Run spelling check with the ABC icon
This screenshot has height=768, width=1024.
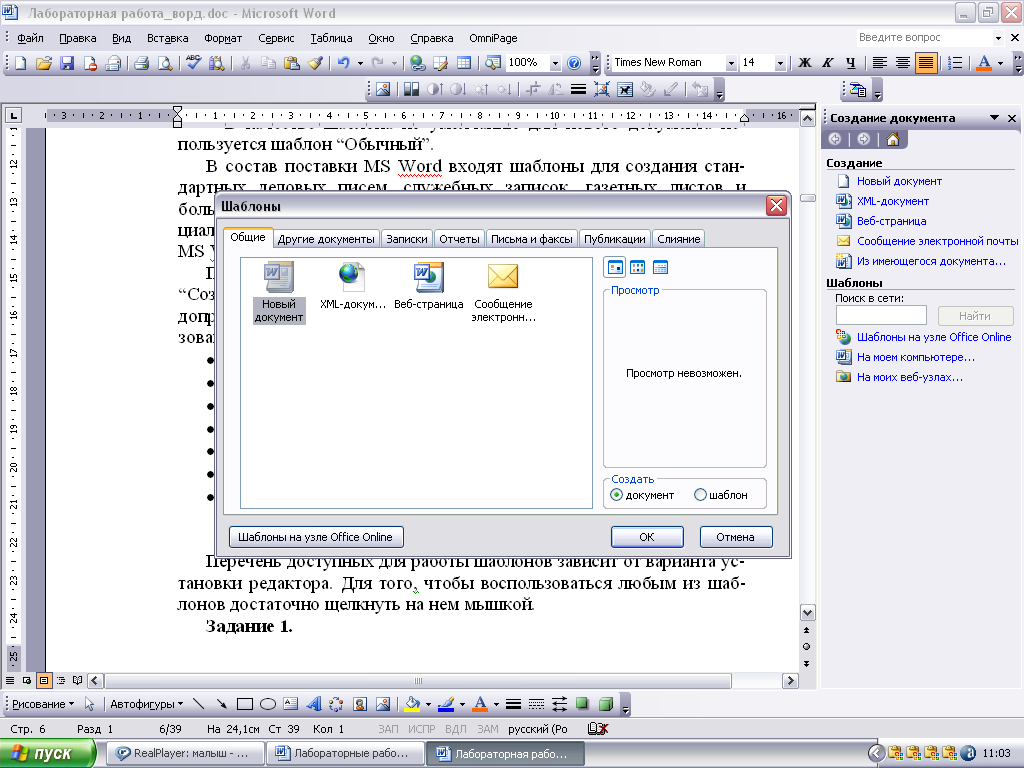click(x=193, y=63)
